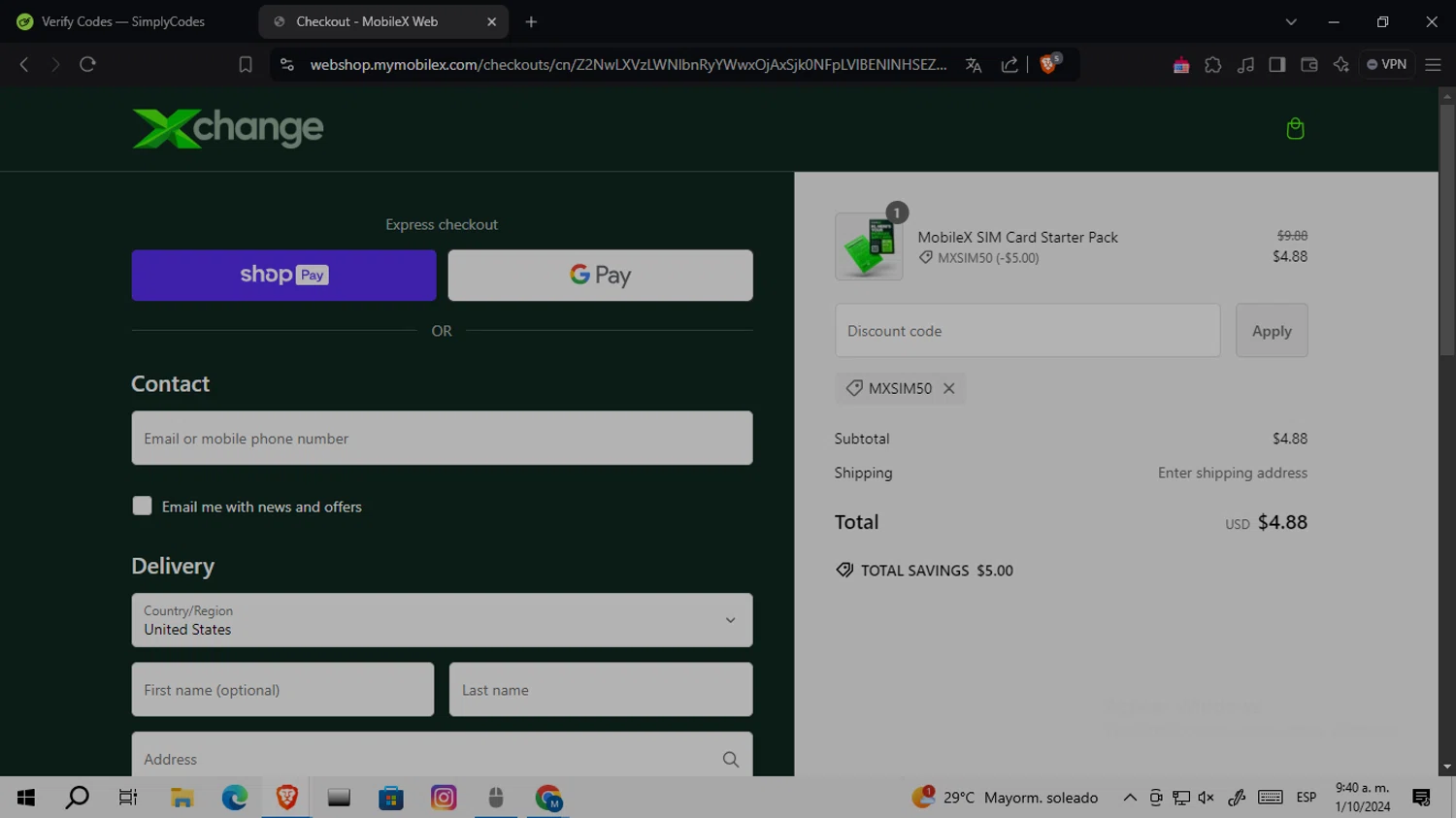Click the Brave Shields lion icon
Image resolution: width=1456 pixels, height=818 pixels.
coord(1048,64)
